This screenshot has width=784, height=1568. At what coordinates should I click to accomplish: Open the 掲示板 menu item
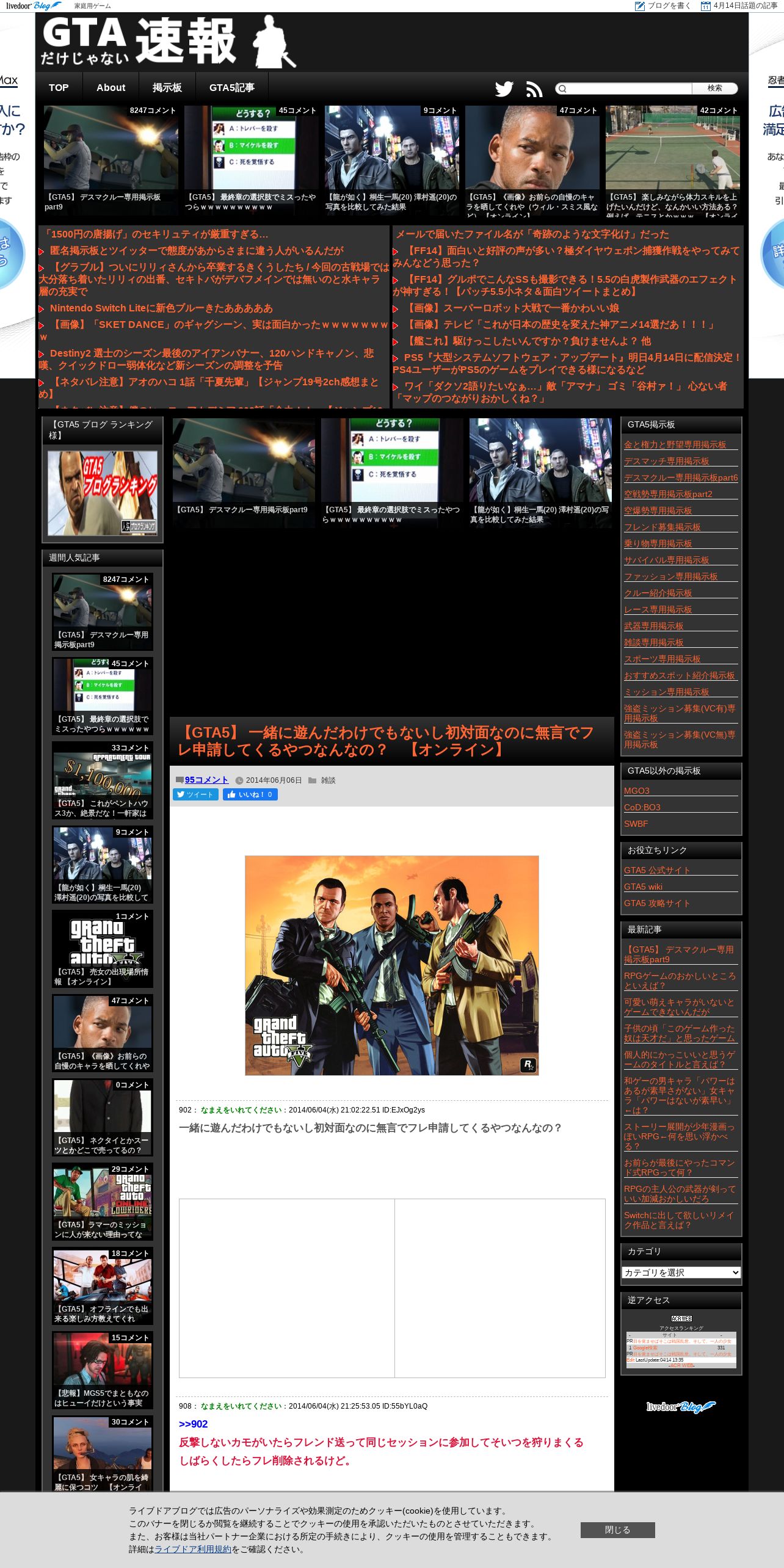coord(167,88)
